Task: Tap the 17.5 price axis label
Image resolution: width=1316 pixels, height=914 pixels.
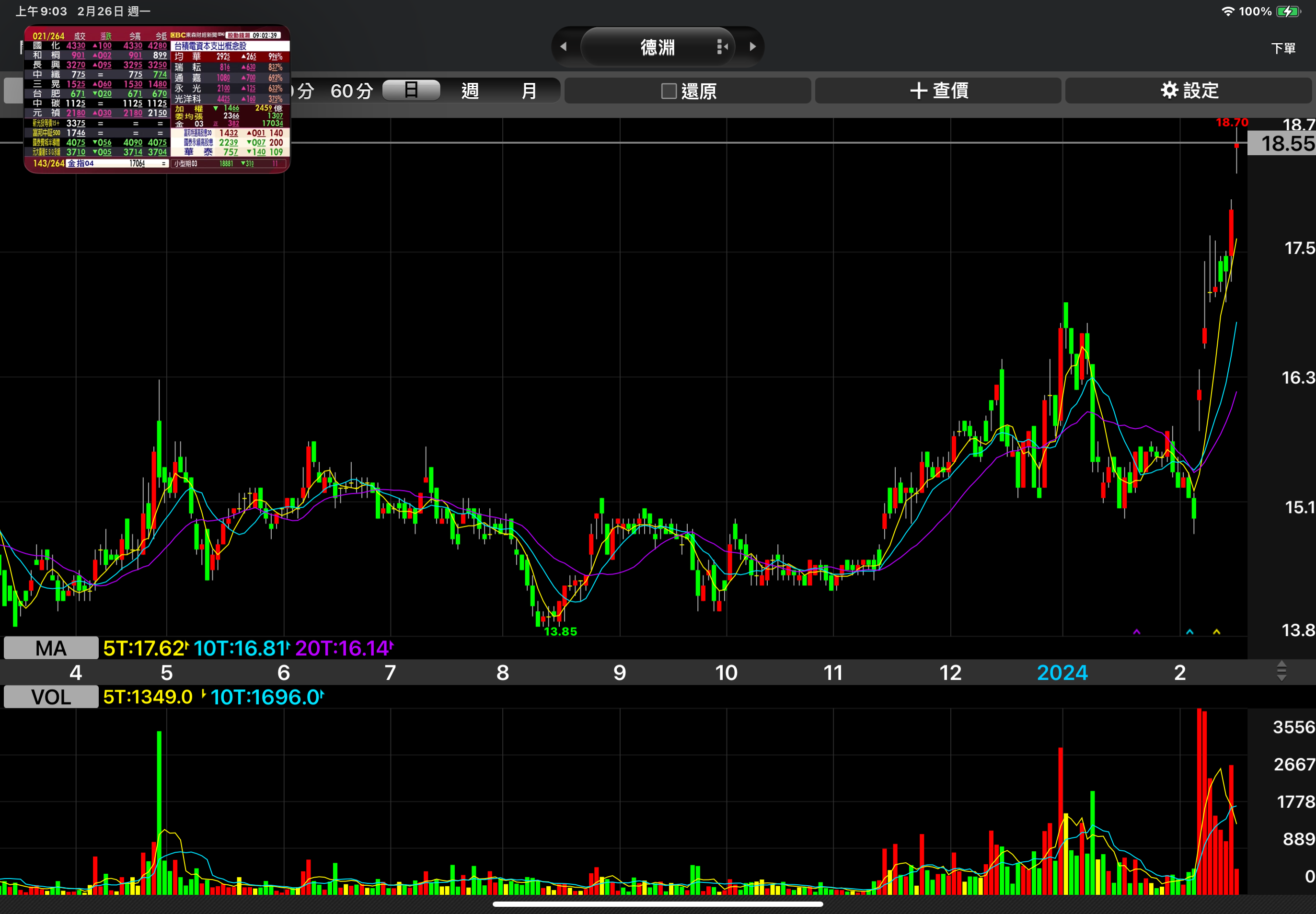Action: (x=1299, y=248)
